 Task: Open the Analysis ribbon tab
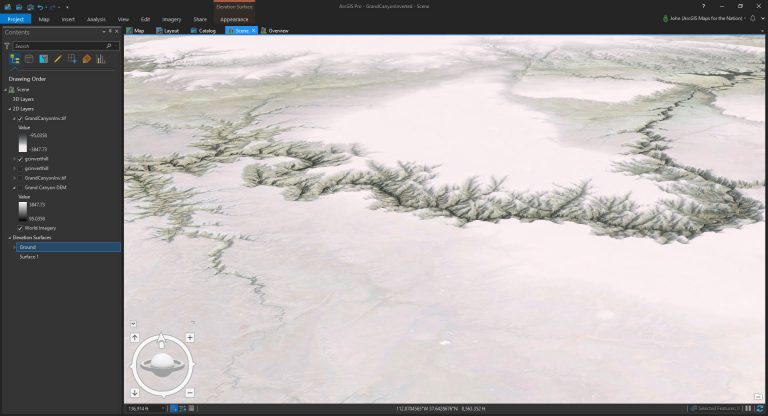coord(96,20)
